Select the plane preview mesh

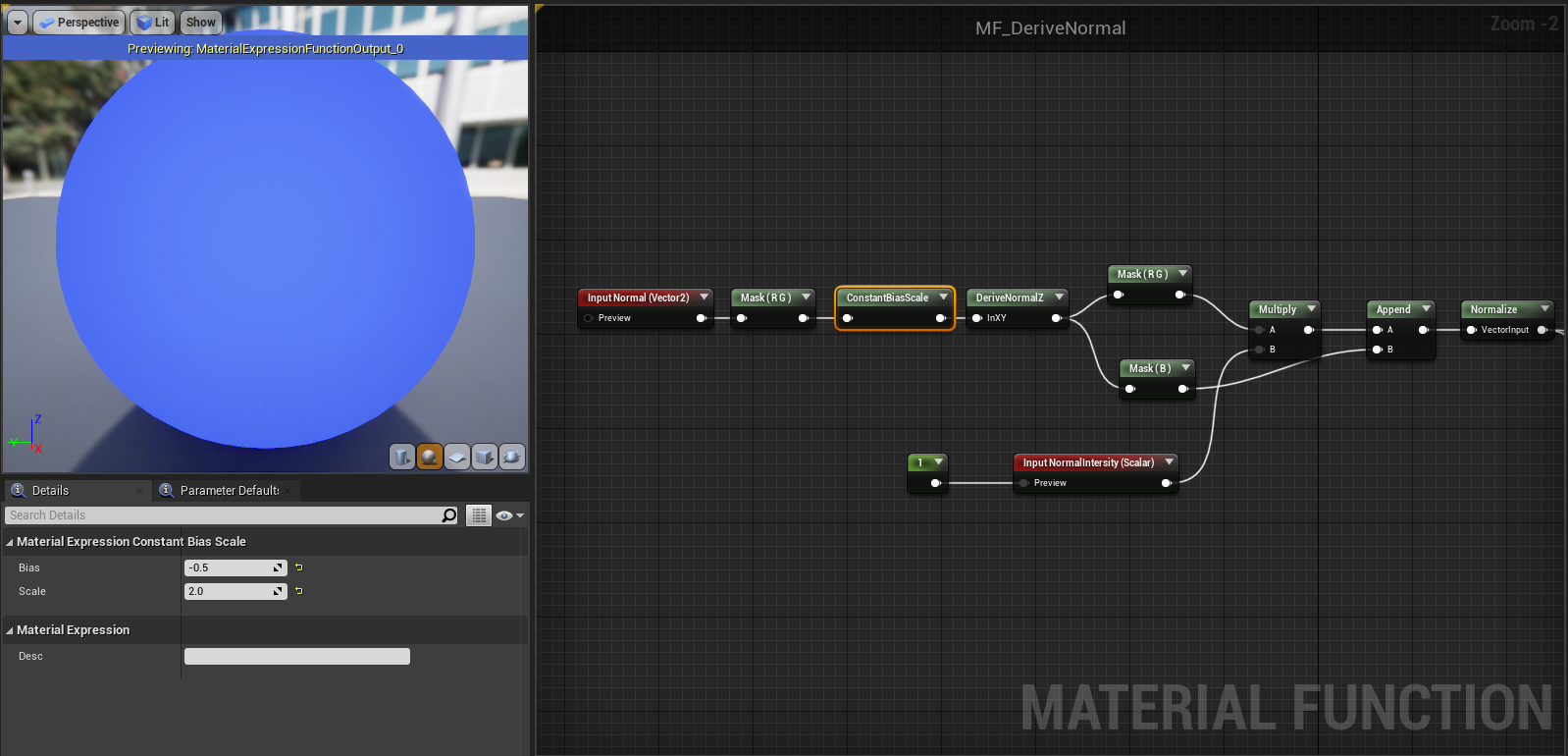click(x=457, y=457)
